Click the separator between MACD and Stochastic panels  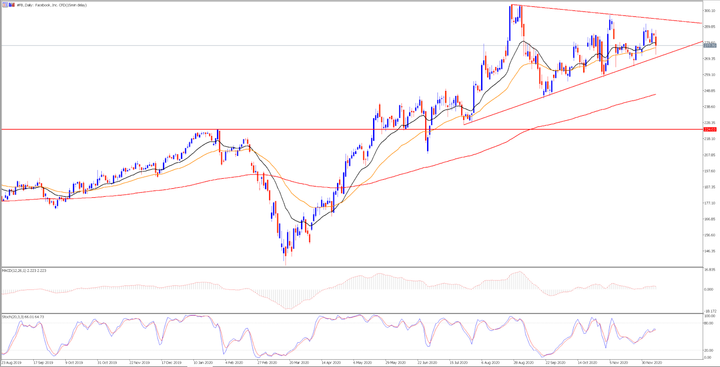tap(351, 313)
